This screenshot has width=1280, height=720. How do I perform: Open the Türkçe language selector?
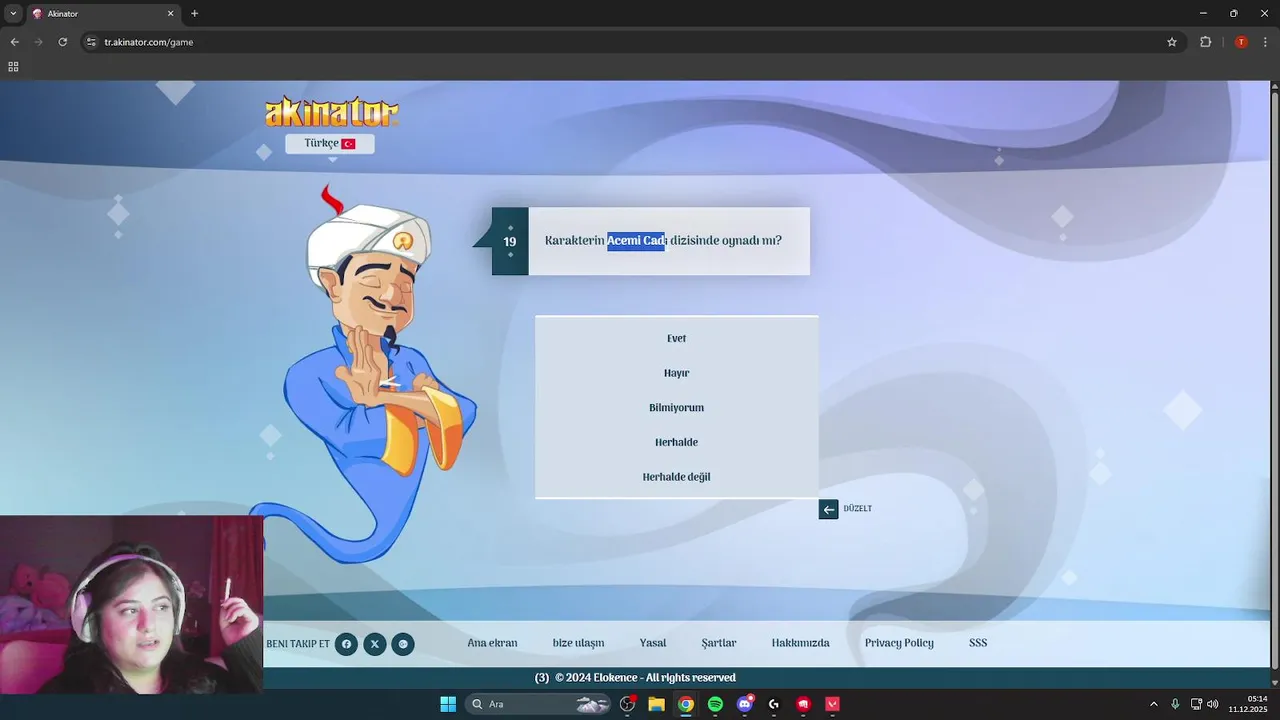(x=330, y=144)
